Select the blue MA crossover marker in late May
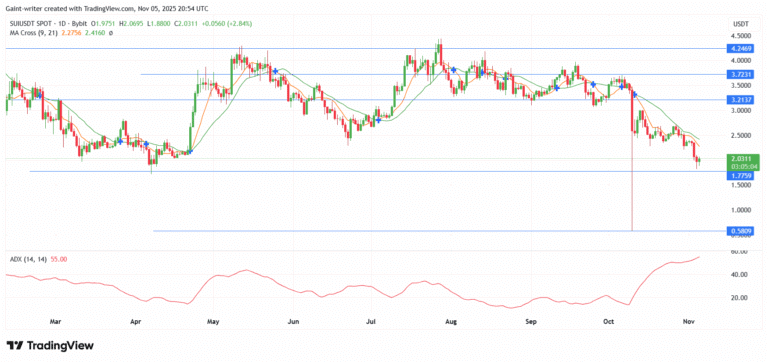This screenshot has width=768, height=362. pyautogui.click(x=276, y=71)
